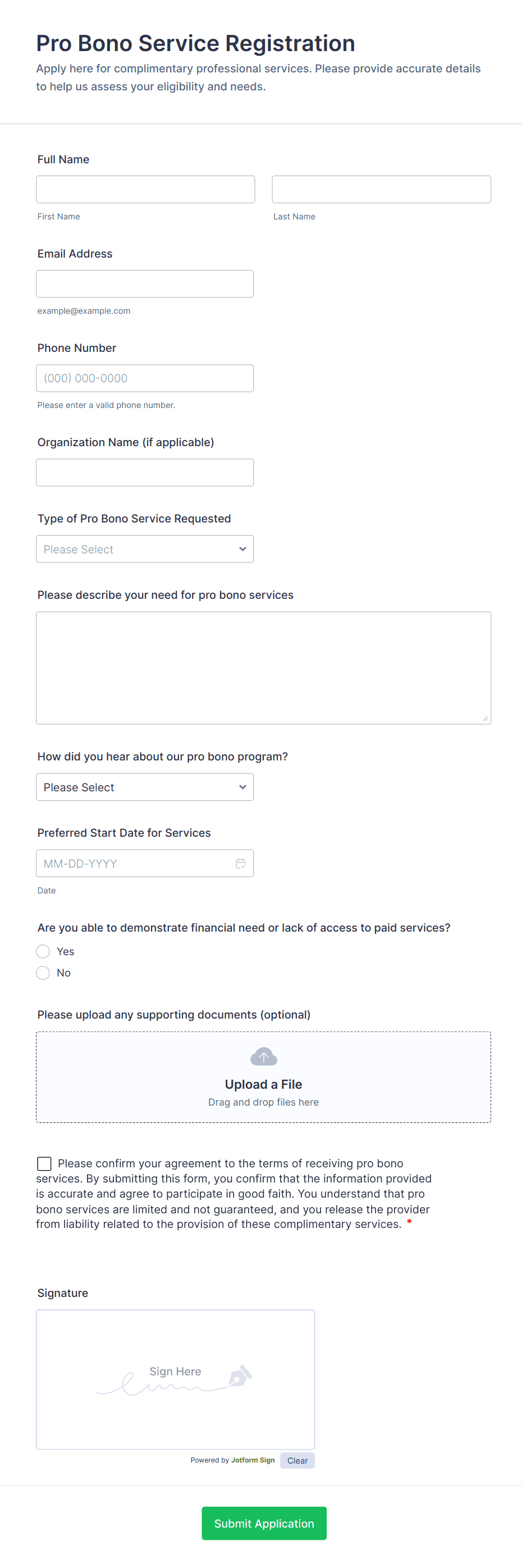Select the No radio button
Viewport: 522px width, 1568px height.
point(43,973)
